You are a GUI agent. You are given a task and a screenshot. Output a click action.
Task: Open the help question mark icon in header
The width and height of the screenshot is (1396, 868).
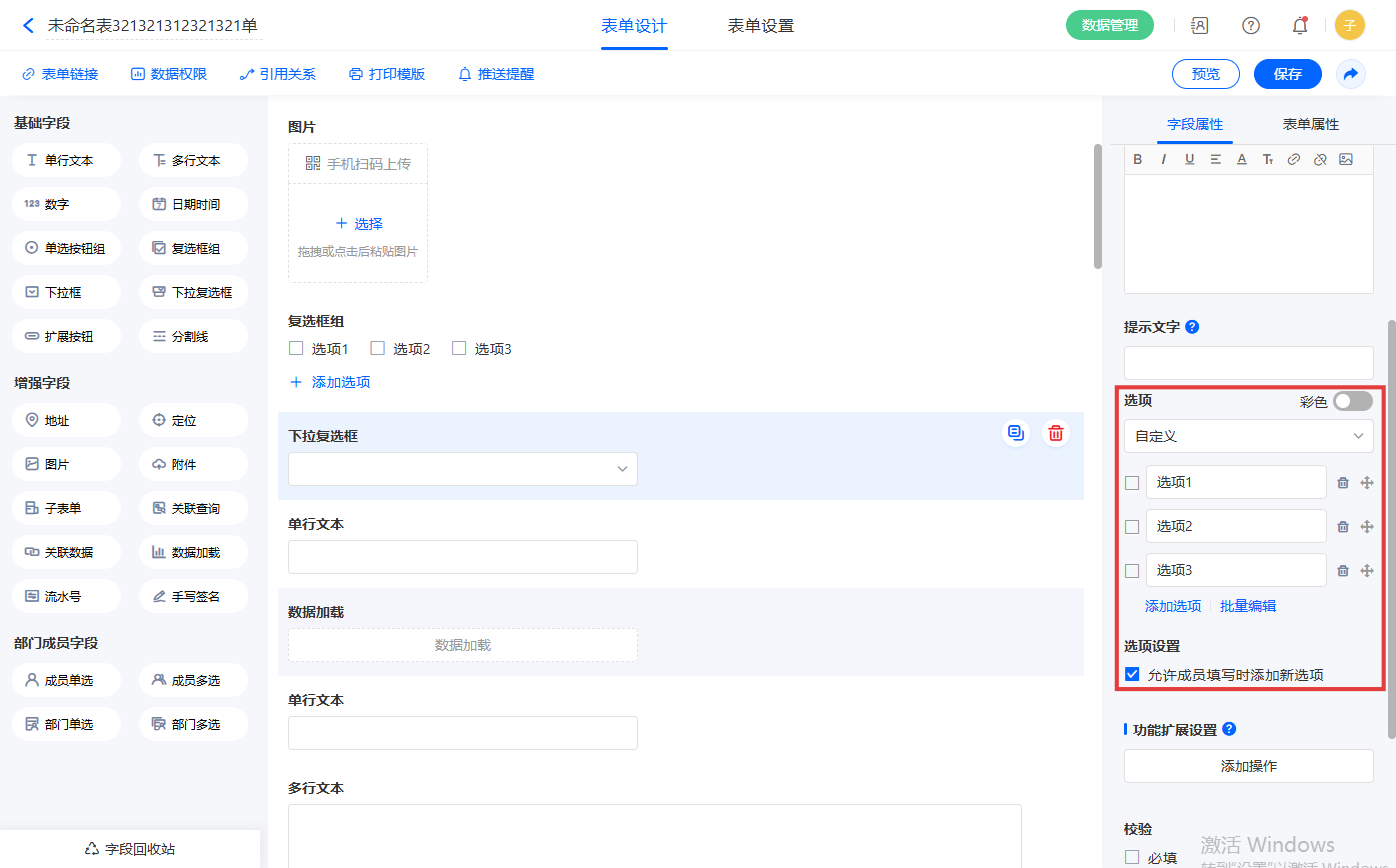(x=1250, y=26)
